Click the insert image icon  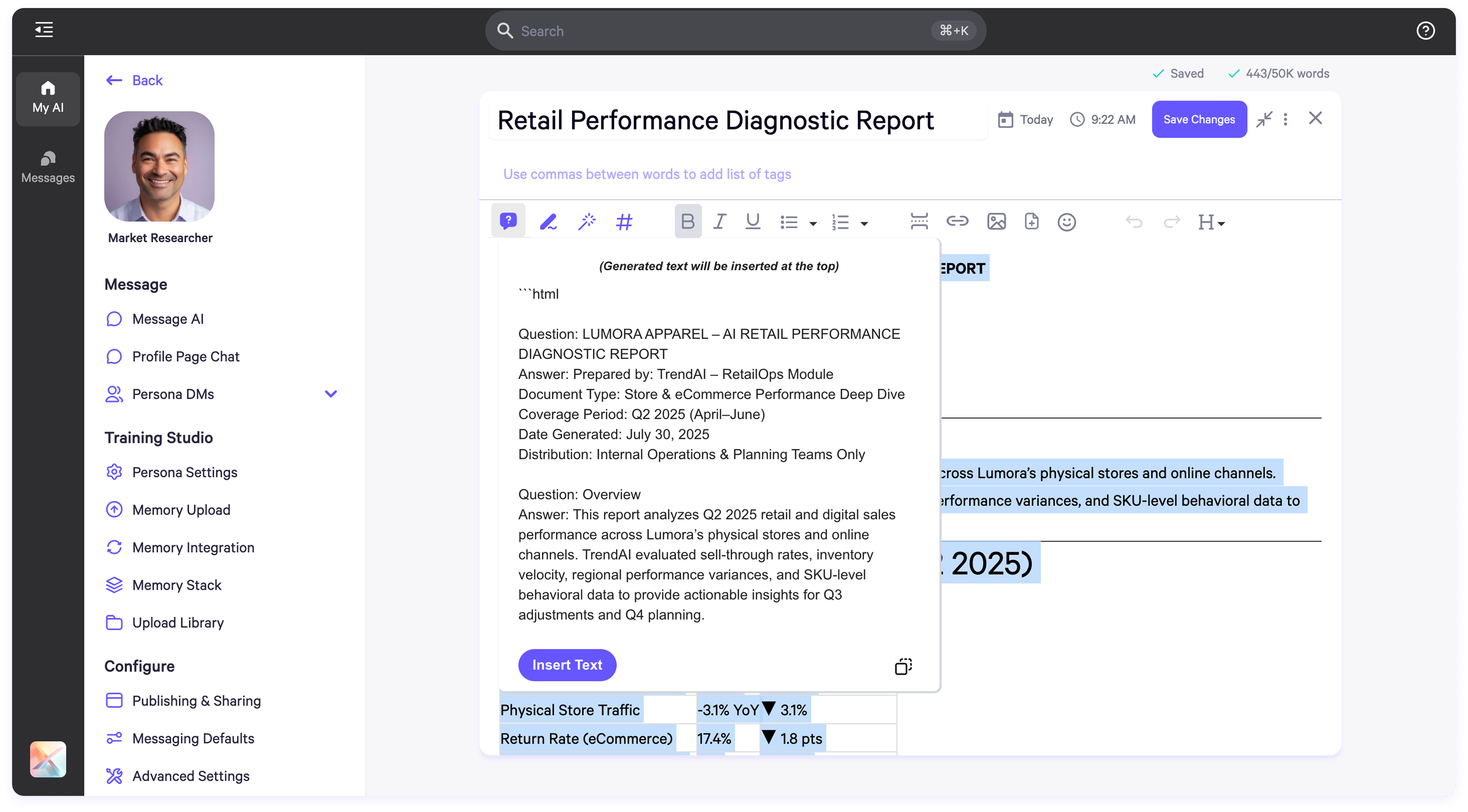[x=996, y=221]
